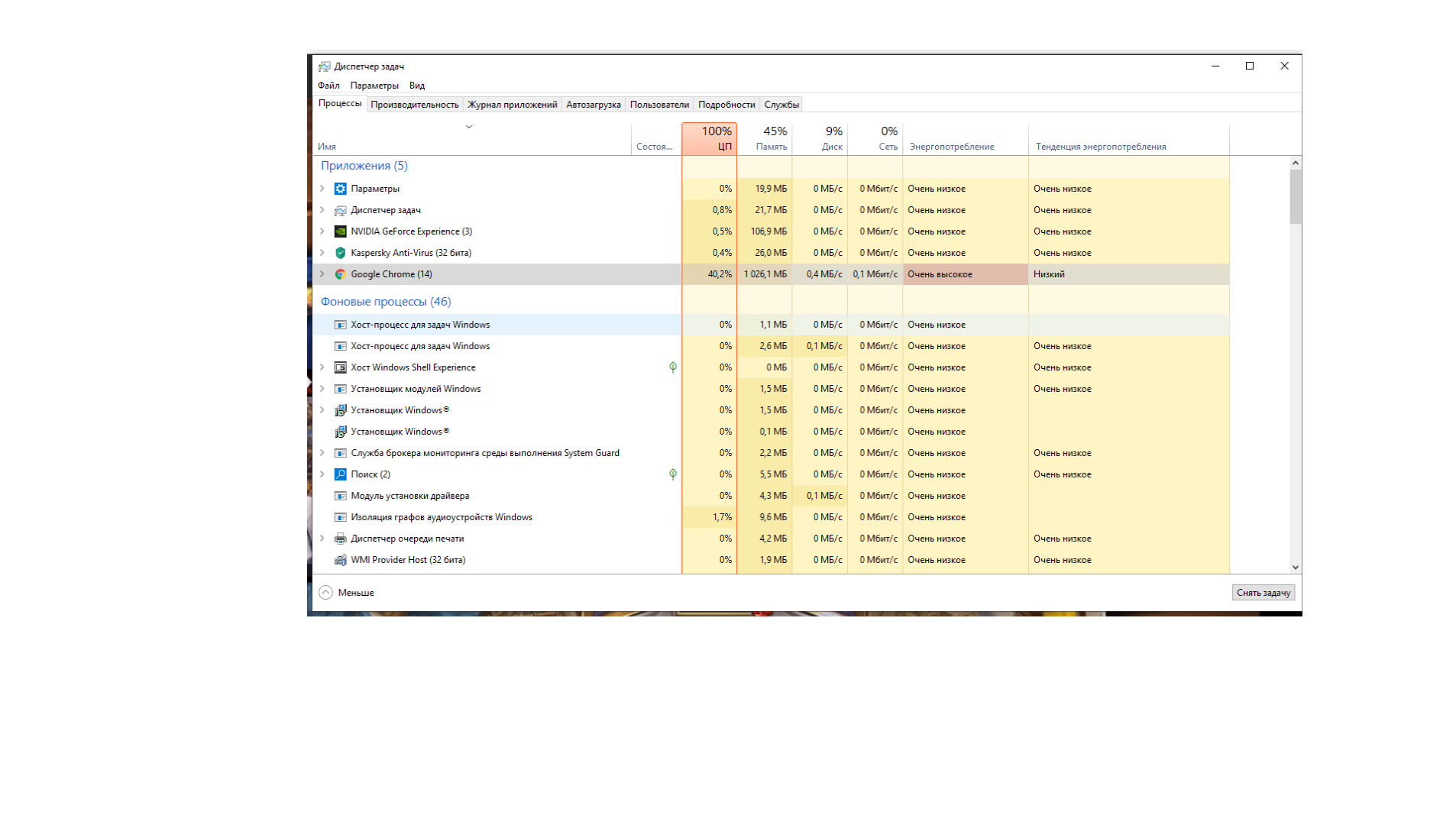Sort by the Память column header

tap(765, 139)
